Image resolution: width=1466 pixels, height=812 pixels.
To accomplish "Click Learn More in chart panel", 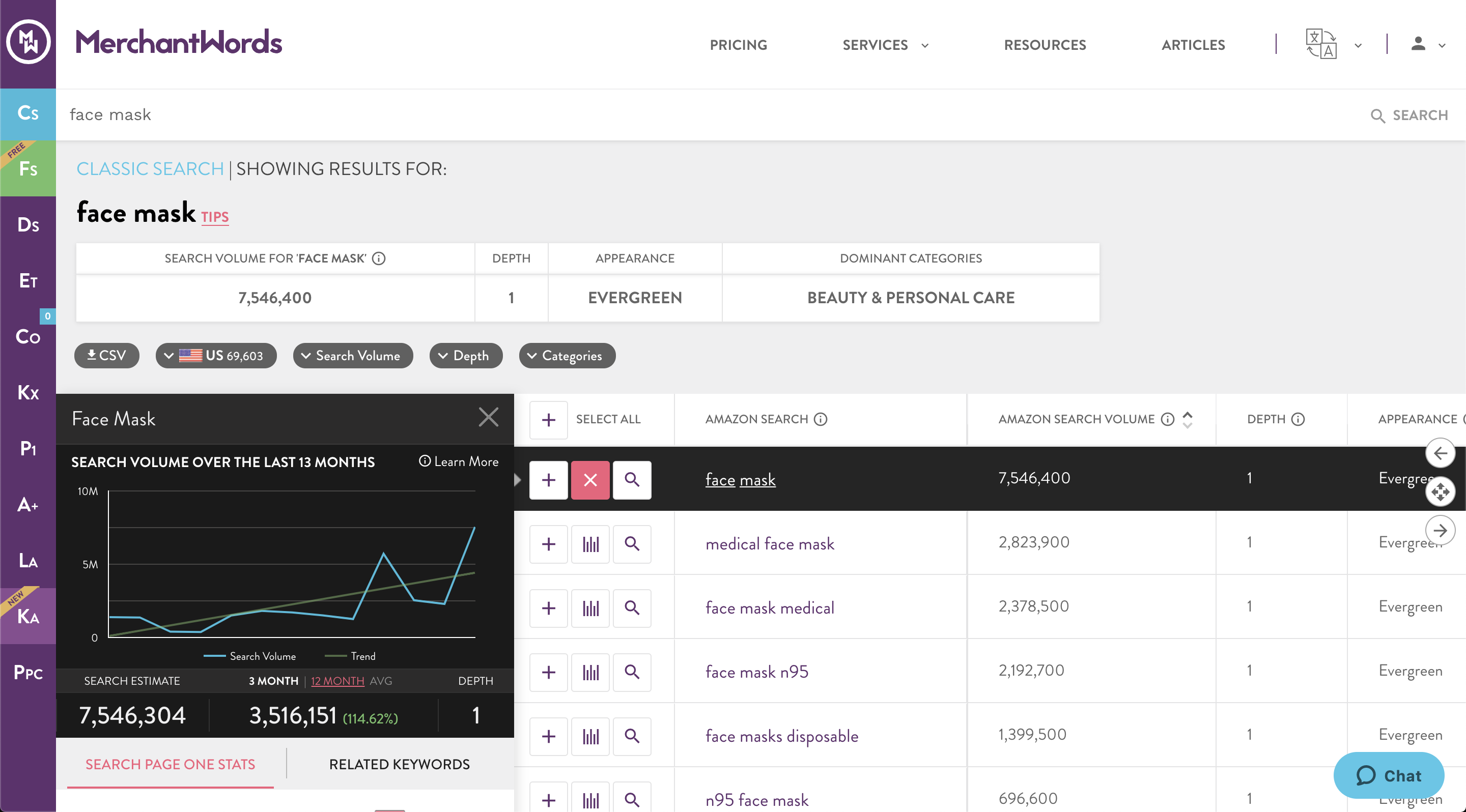I will click(x=459, y=462).
